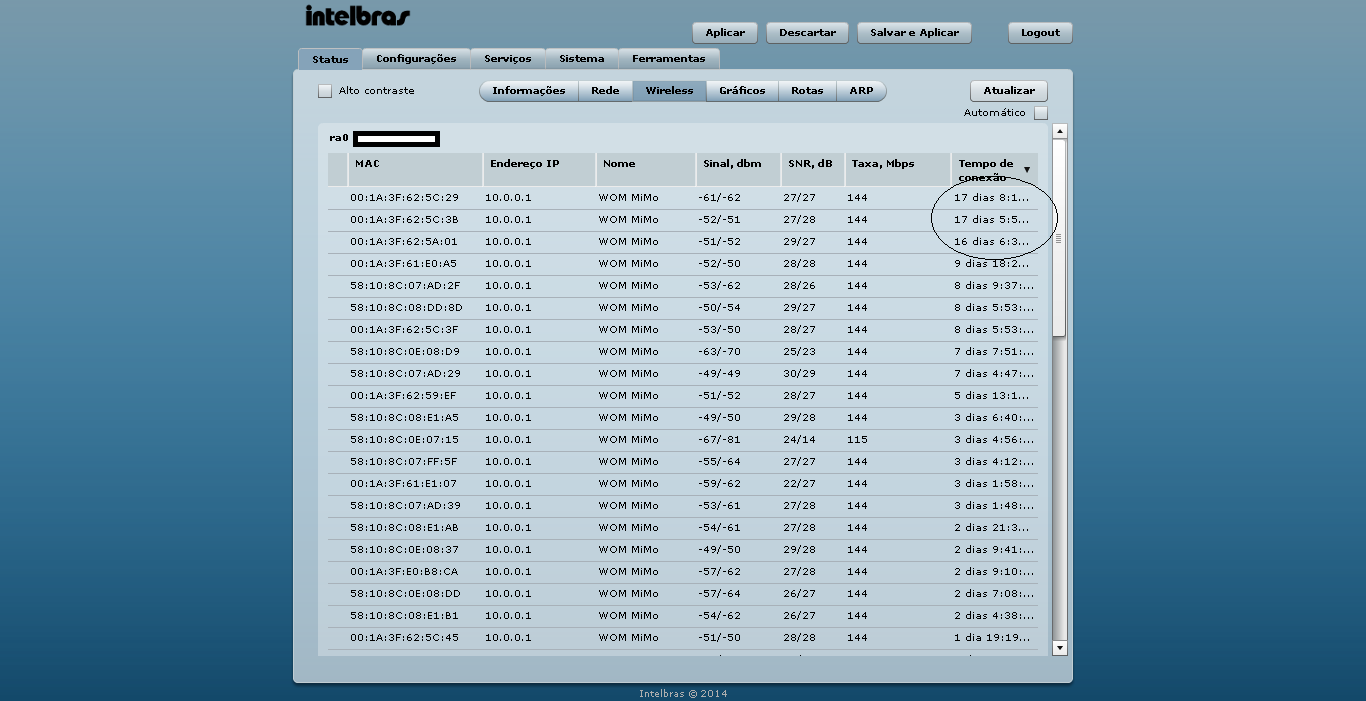Click signal value -63/-70
This screenshot has height=701, width=1366.
[719, 352]
